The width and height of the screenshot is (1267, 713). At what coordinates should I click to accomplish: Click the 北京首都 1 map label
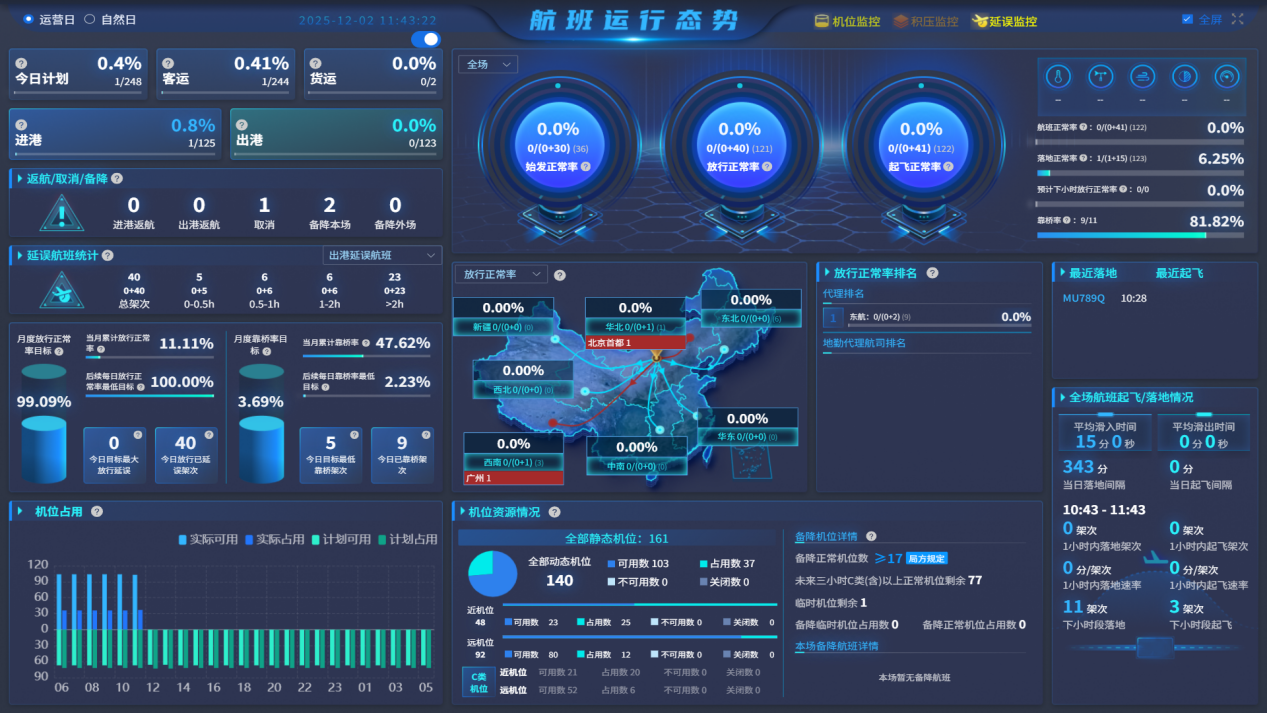[x=635, y=342]
